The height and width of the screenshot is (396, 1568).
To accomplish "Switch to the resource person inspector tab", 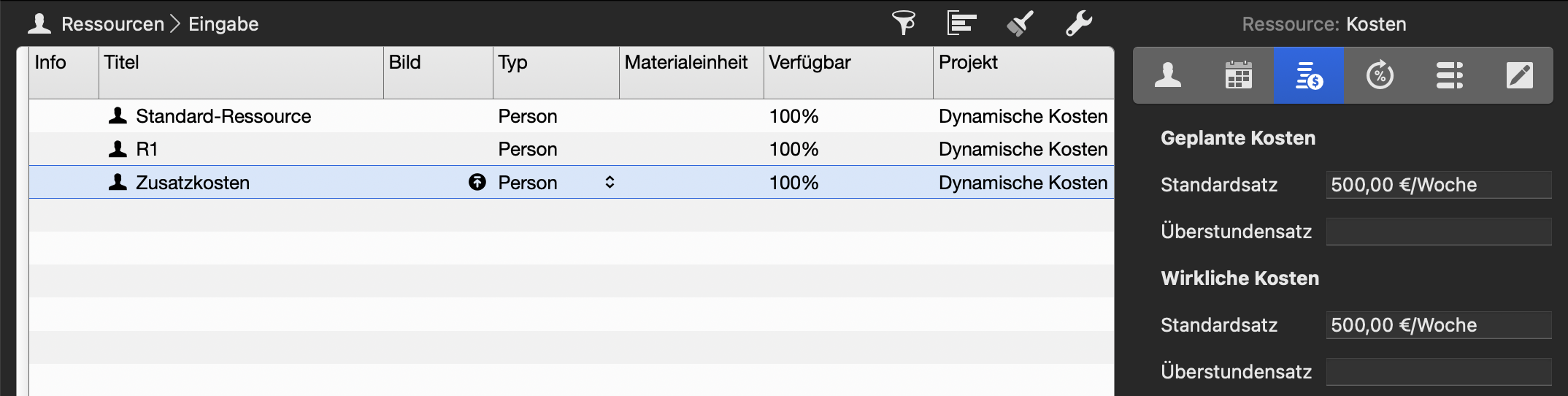I will tap(1168, 75).
